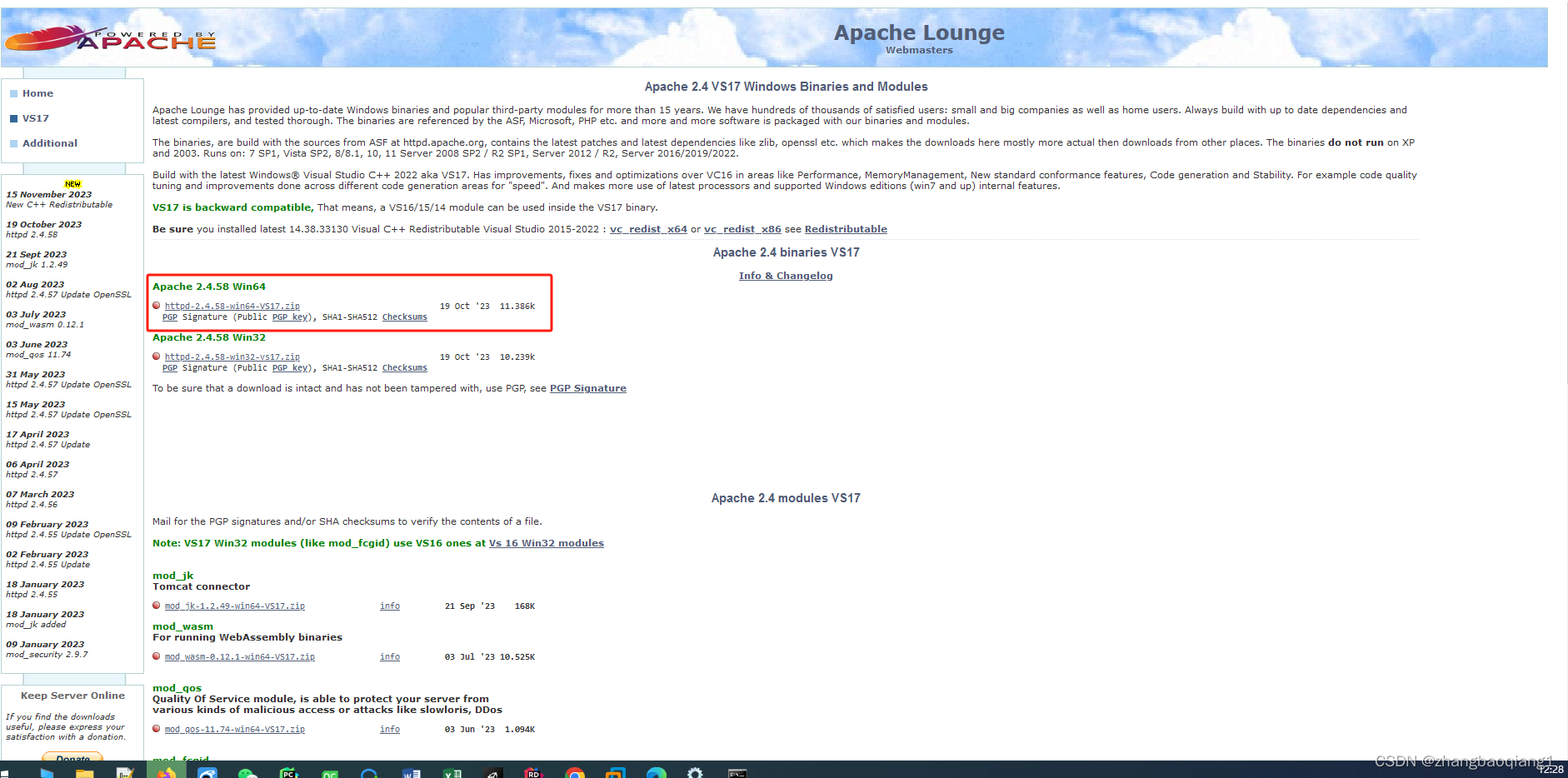Open the Settings gear in the taskbar
The height and width of the screenshot is (778, 1568).
click(695, 772)
